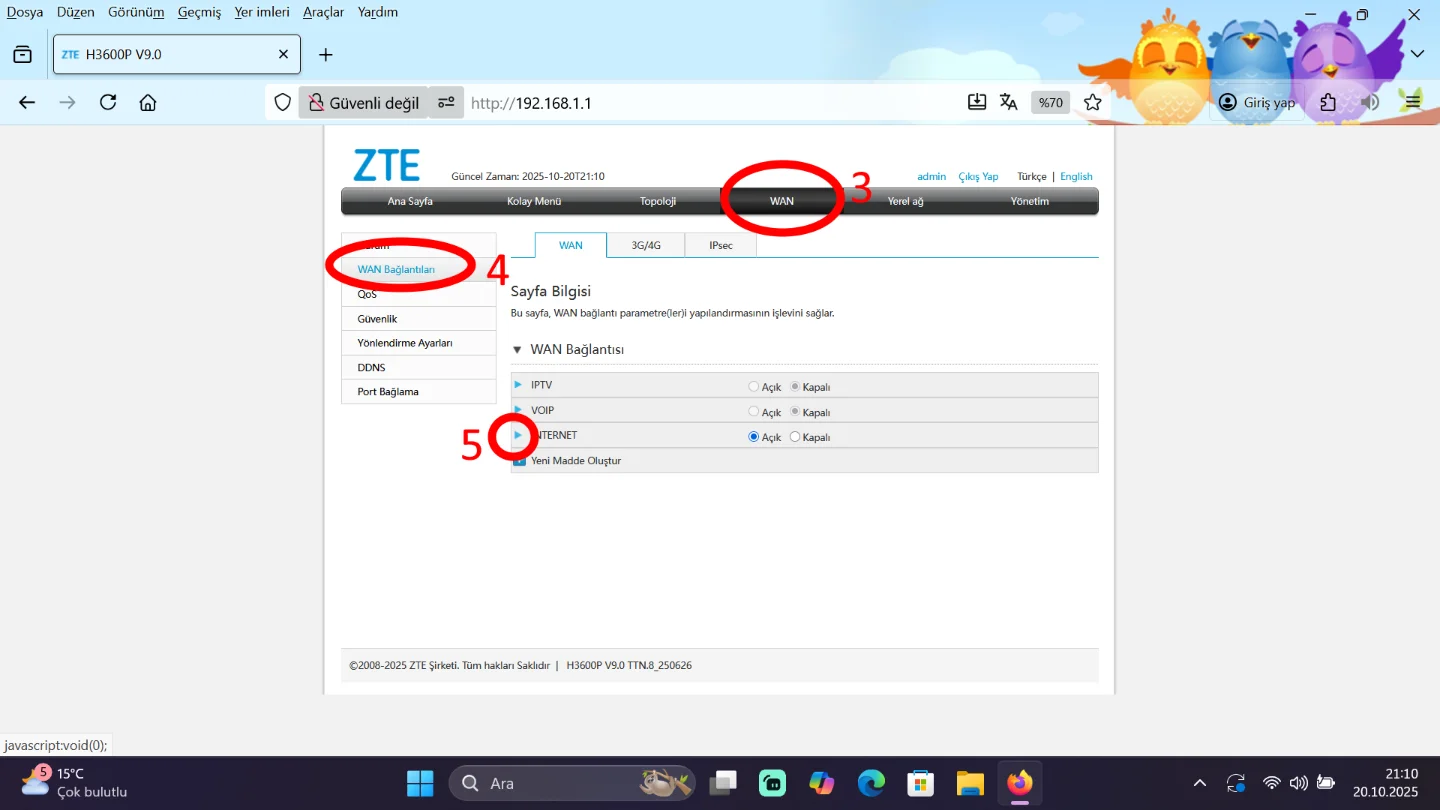Screen dimensions: 1440x810
Task: Set IPTV to Açık
Action: [754, 387]
